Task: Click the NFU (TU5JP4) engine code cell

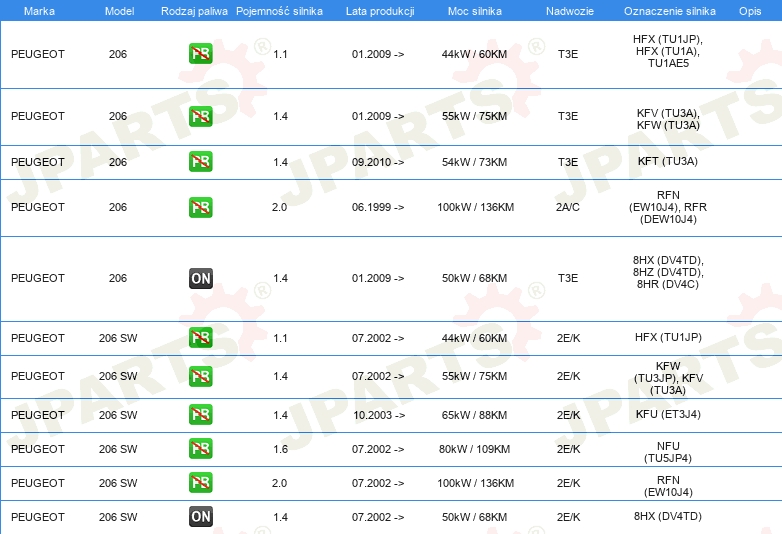Action: (x=668, y=452)
